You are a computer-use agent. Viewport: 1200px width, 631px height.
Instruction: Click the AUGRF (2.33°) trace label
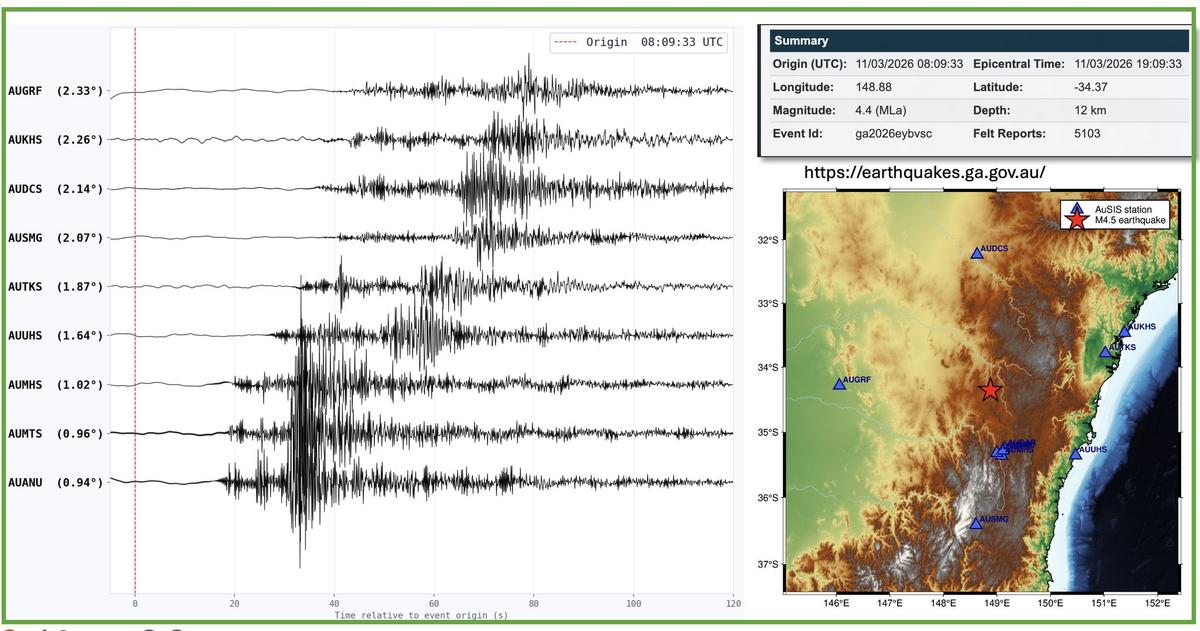point(55,91)
